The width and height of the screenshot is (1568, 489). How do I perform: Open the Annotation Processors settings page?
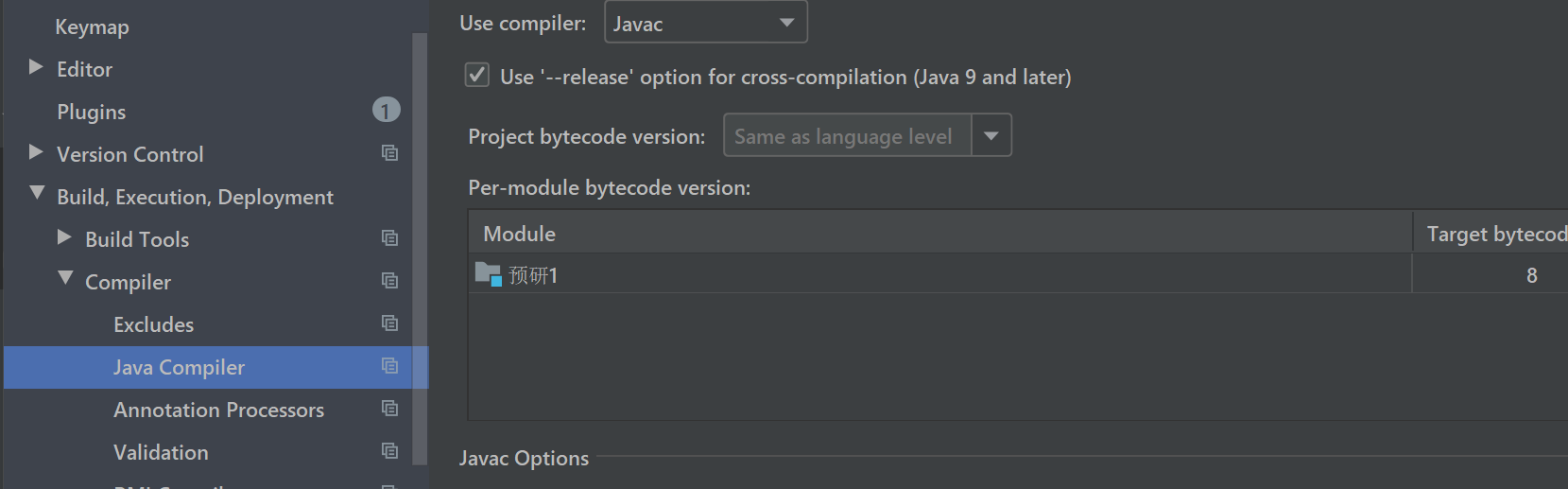(218, 410)
